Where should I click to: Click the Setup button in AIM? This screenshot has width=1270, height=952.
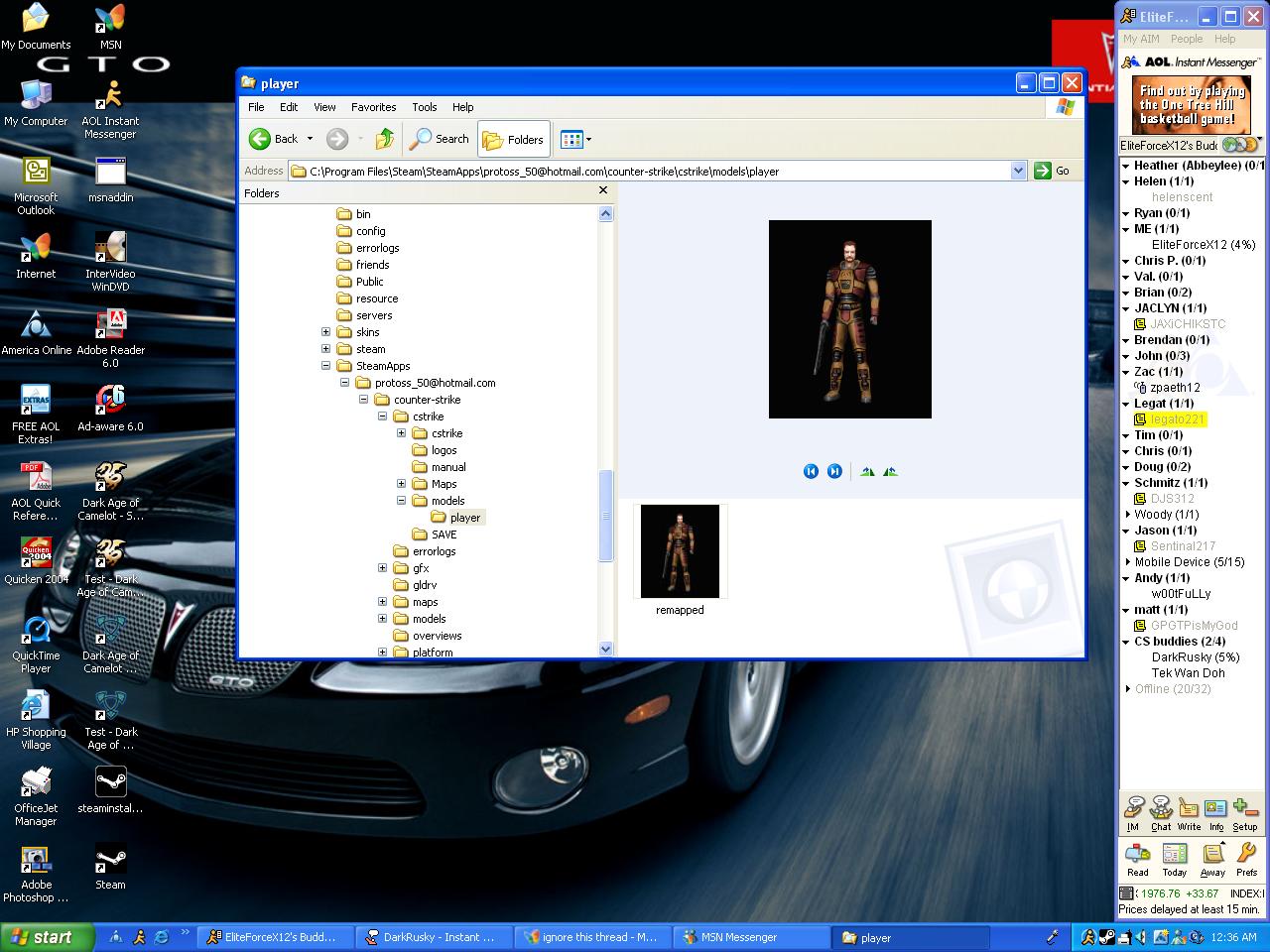tap(1245, 813)
